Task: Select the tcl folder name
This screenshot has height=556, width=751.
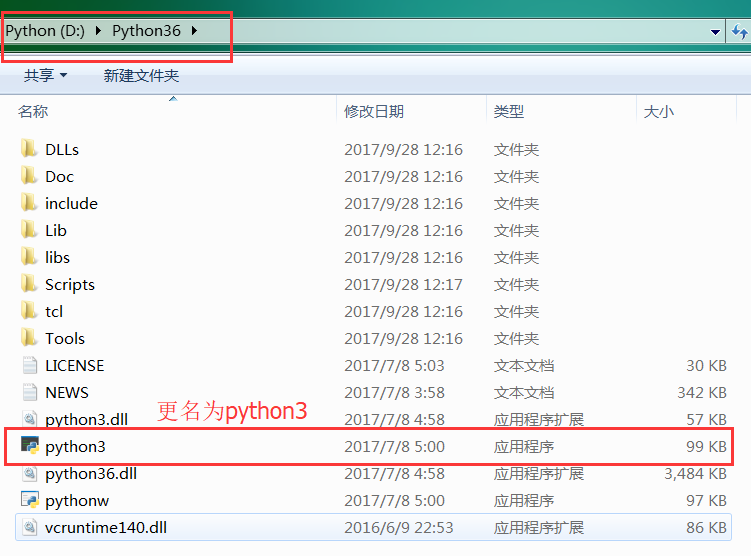Action: click(54, 311)
